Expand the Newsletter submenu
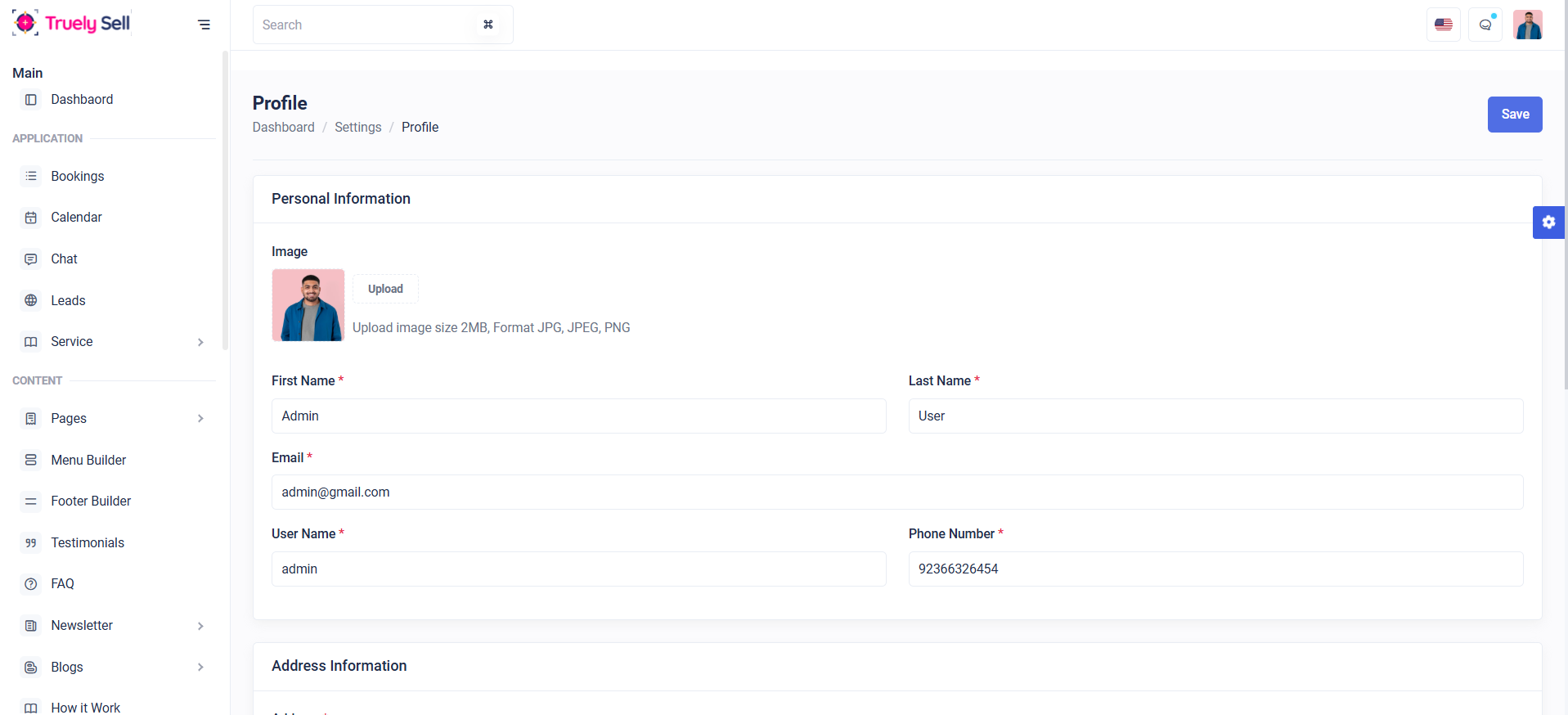1568x715 pixels. tap(200, 626)
